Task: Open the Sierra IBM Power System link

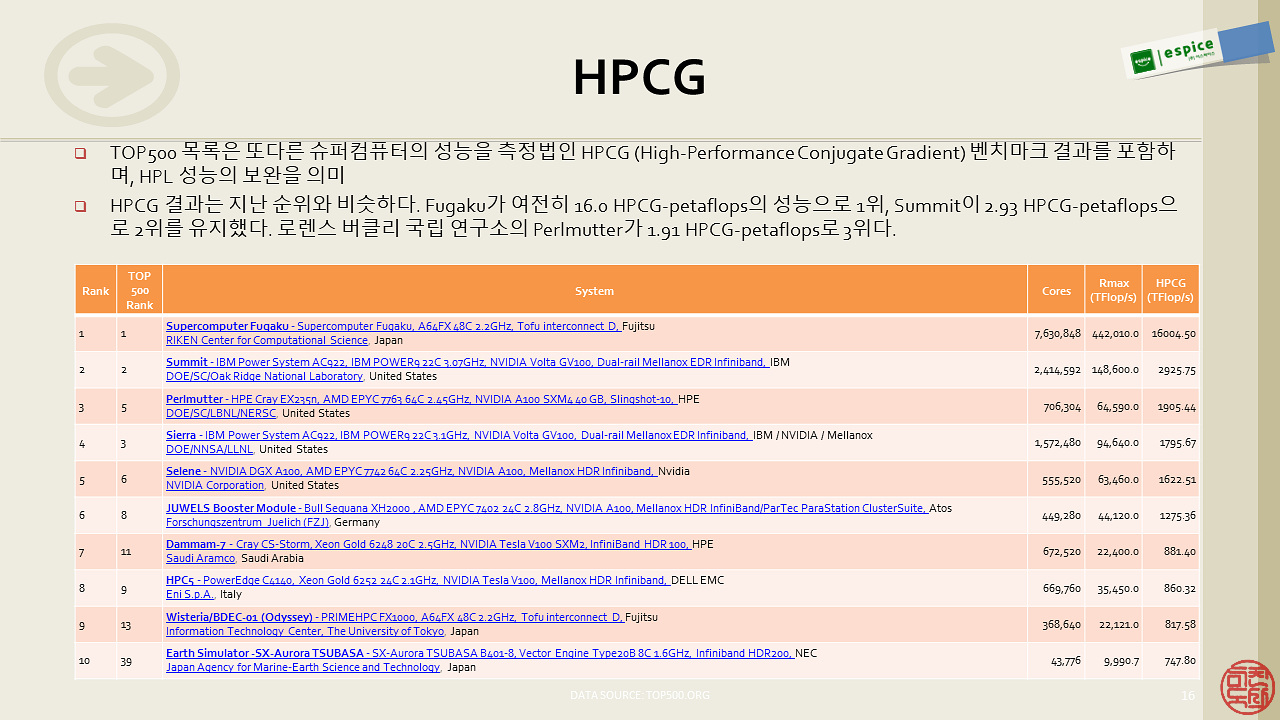Action: pyautogui.click(x=459, y=435)
